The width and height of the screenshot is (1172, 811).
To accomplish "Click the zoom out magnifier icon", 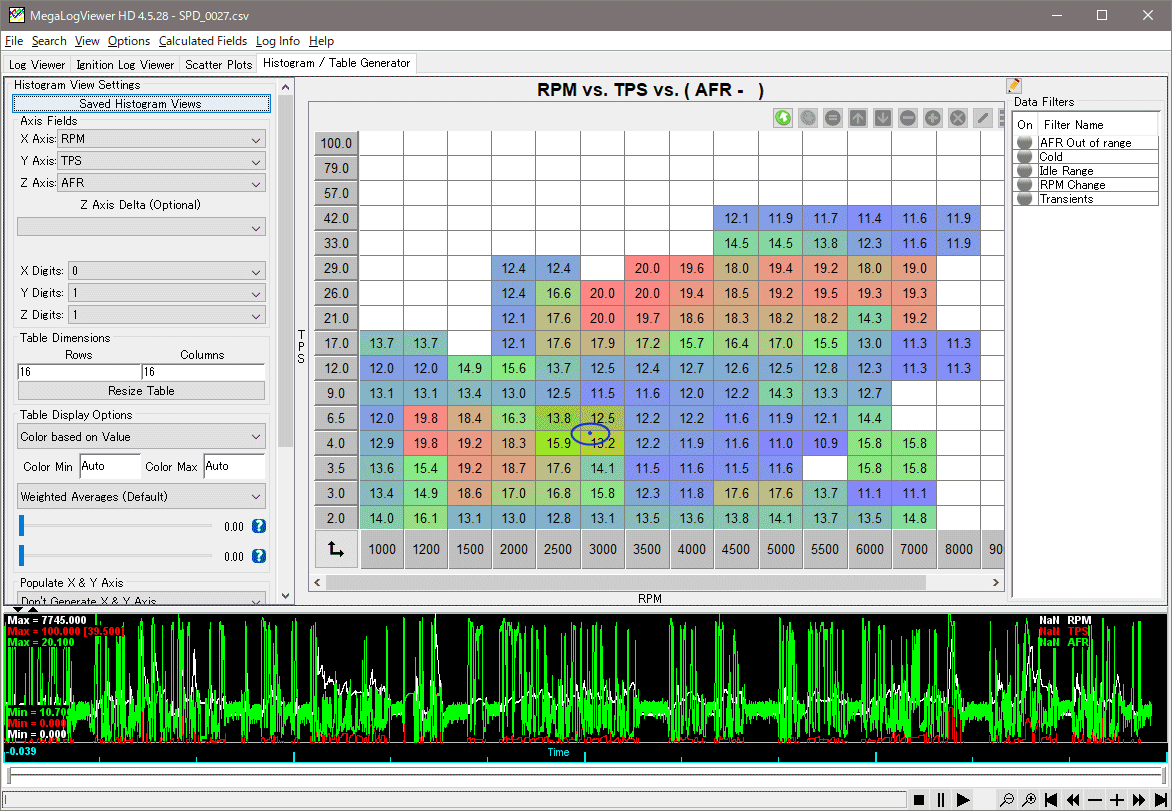I will point(1007,800).
